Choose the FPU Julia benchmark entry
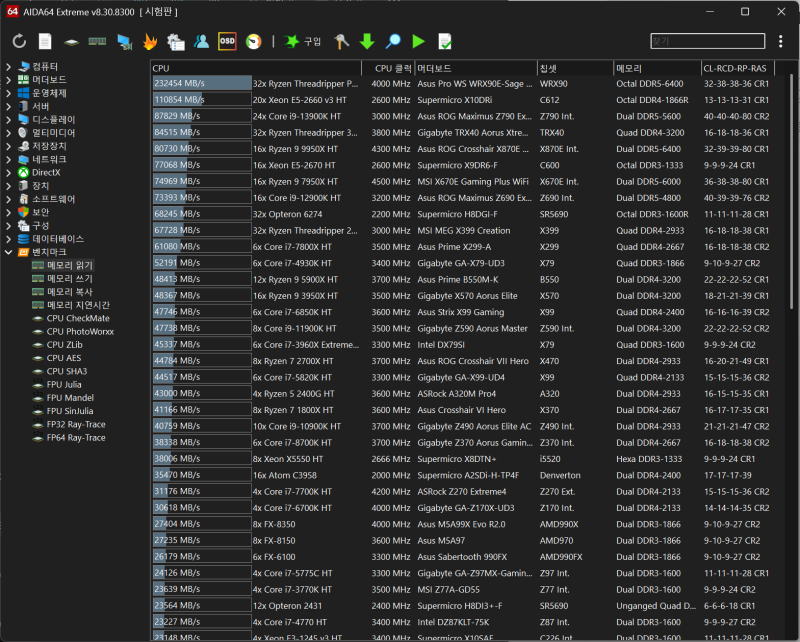The width and height of the screenshot is (800, 642). tap(64, 385)
